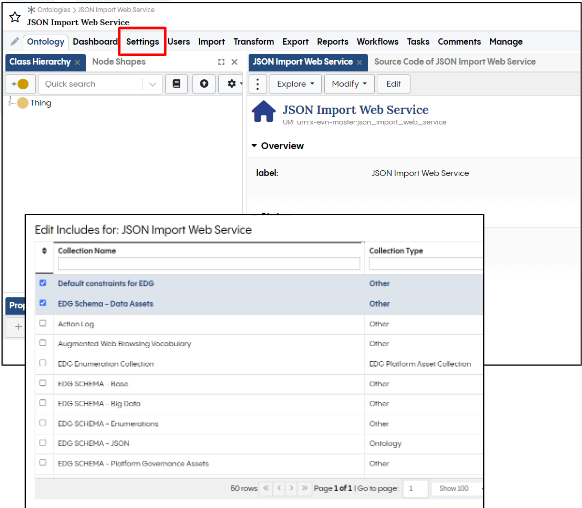Open the Settings tab
582x508 pixels.
pos(143,42)
